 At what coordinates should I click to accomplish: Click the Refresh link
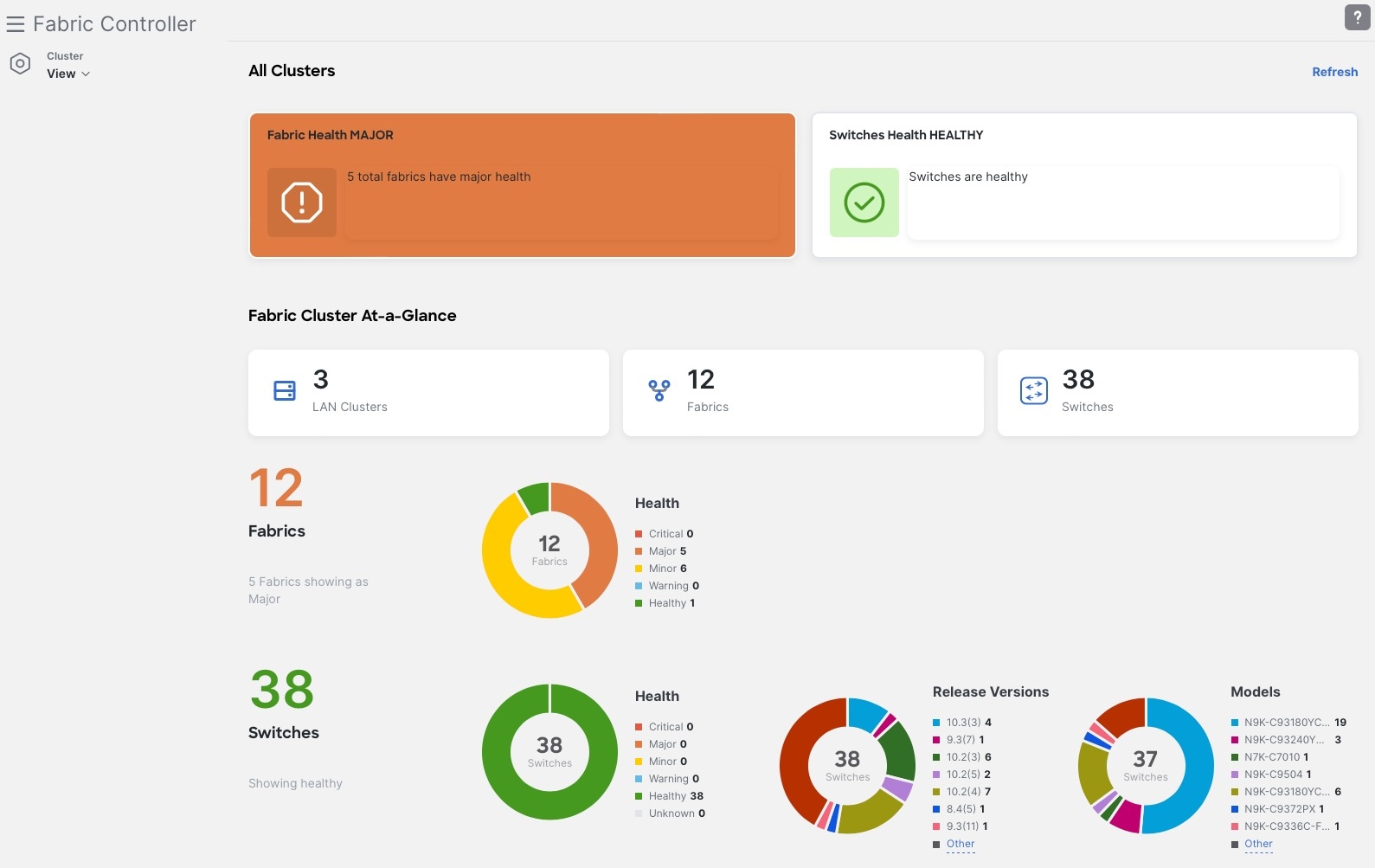point(1334,72)
